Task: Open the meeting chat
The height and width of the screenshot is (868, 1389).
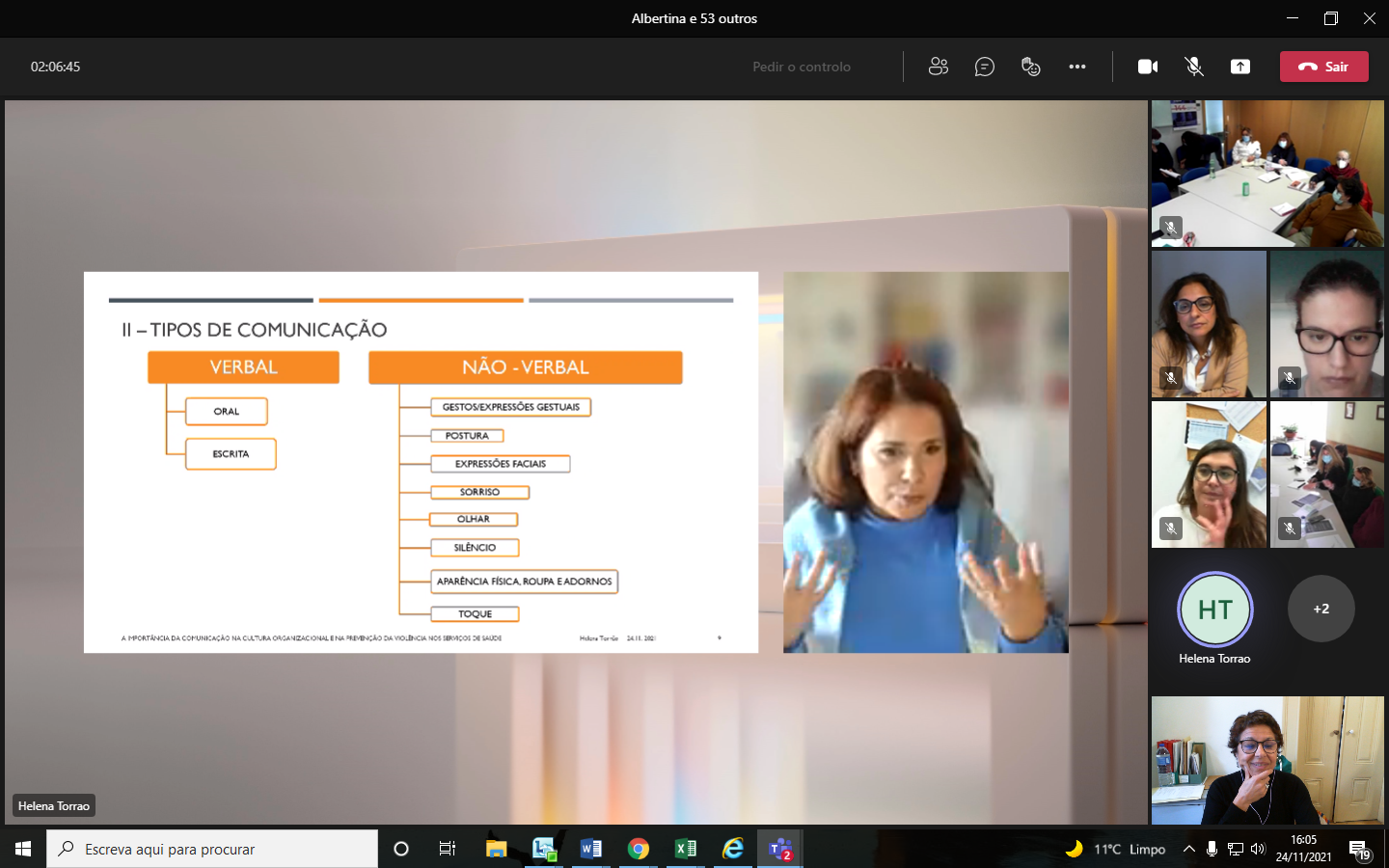Action: point(984,67)
